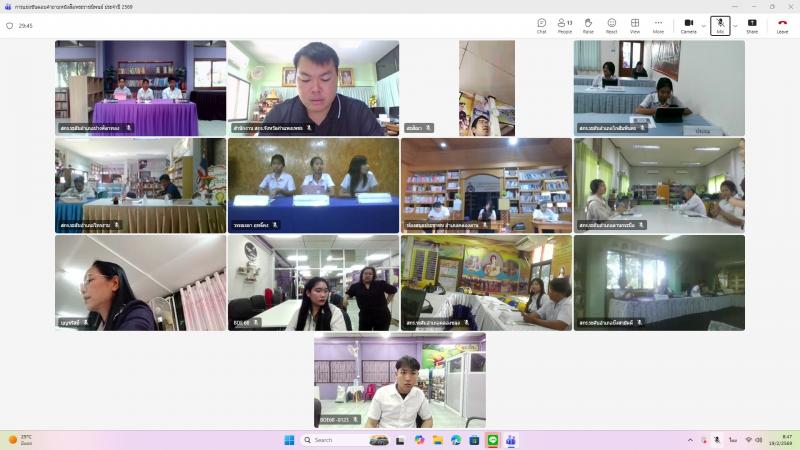Raise your hand in the meeting
Viewport: 800px width, 450px height.
click(588, 25)
